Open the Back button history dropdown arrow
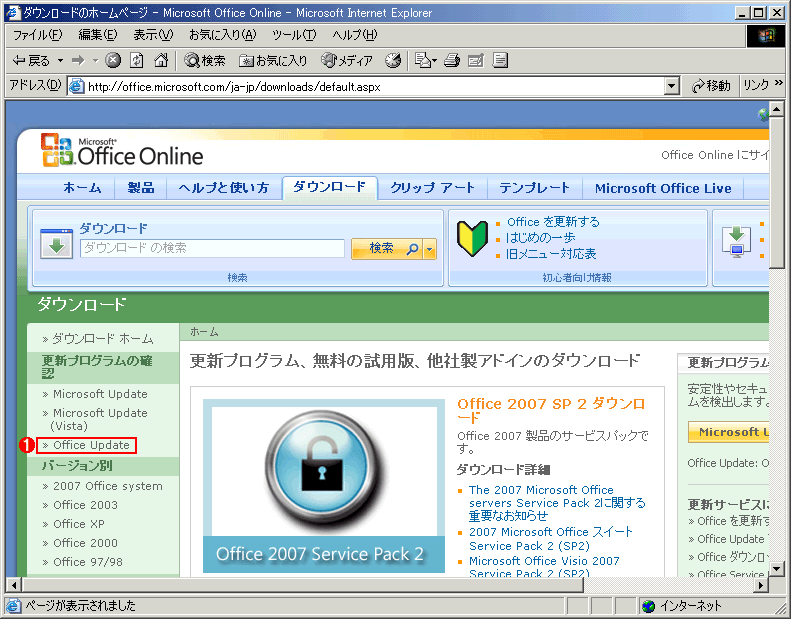 [61, 61]
